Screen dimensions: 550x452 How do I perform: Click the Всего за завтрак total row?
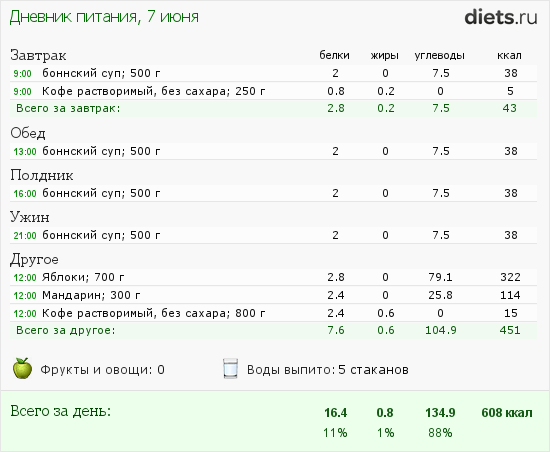click(x=273, y=108)
